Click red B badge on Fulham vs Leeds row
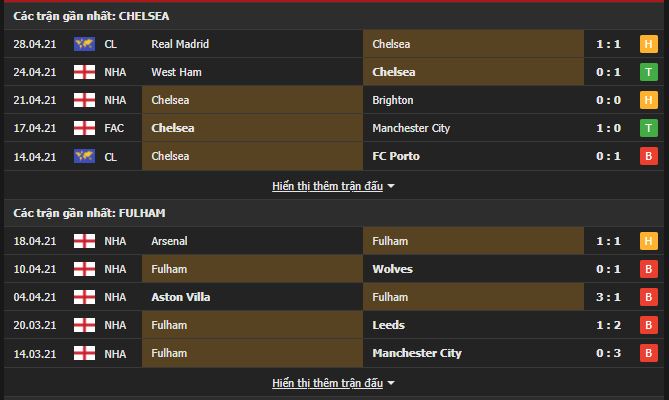The height and width of the screenshot is (400, 669). tap(647, 325)
